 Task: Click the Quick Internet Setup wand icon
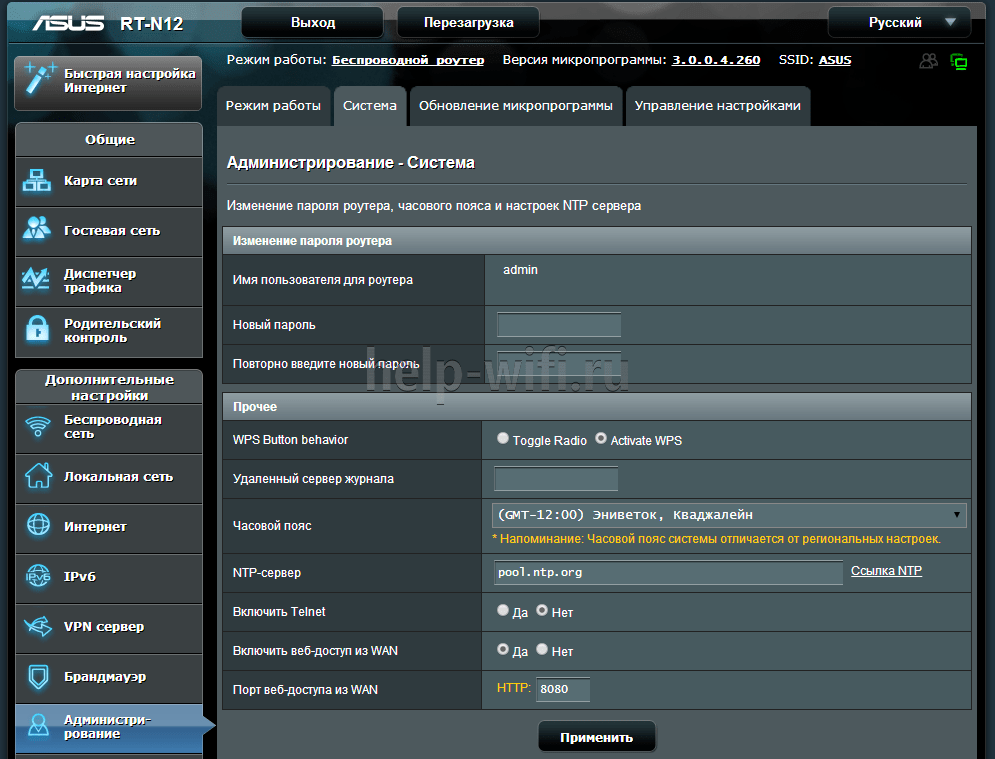click(38, 81)
